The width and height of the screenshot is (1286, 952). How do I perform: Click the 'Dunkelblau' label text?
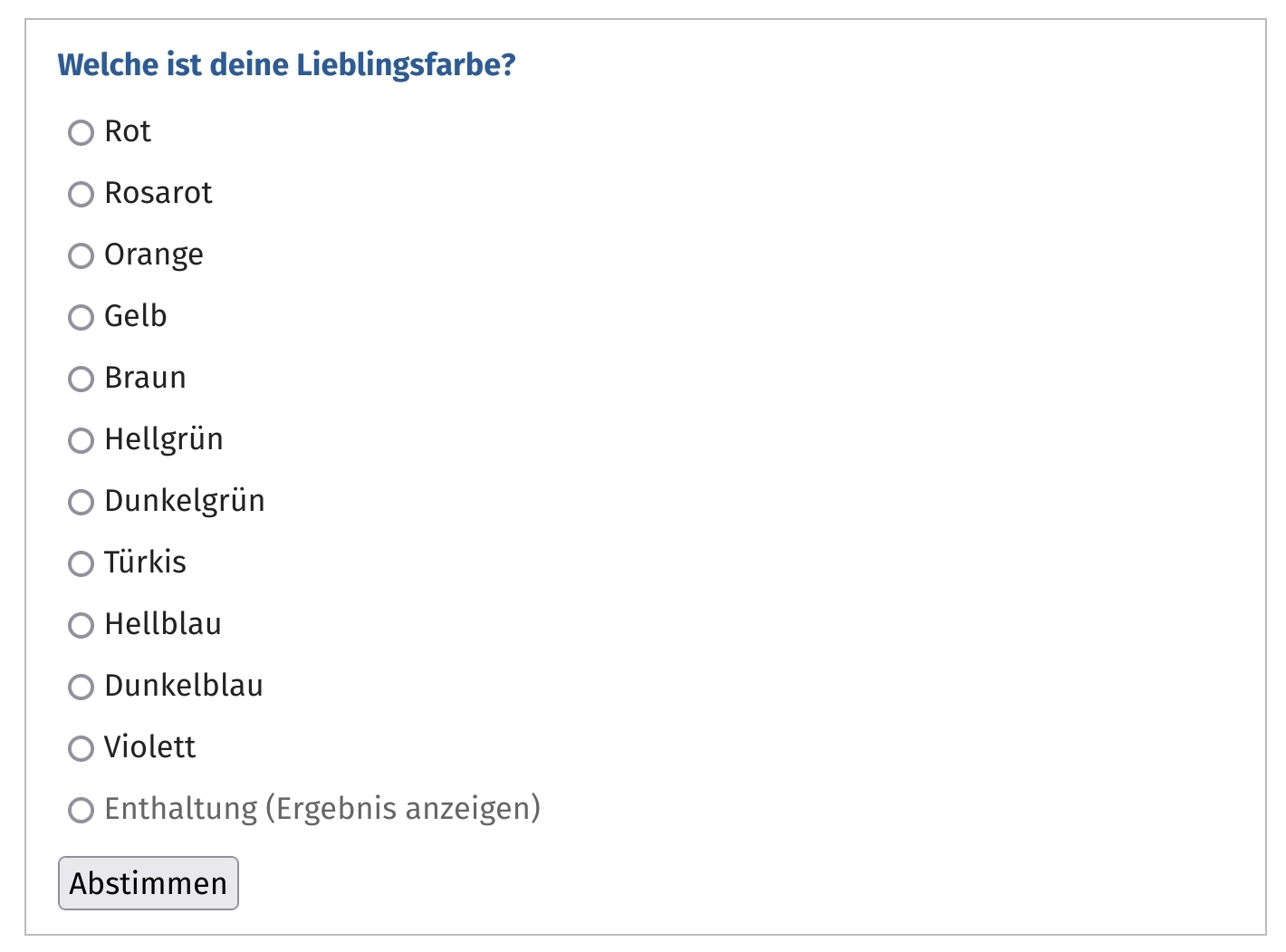tap(184, 686)
